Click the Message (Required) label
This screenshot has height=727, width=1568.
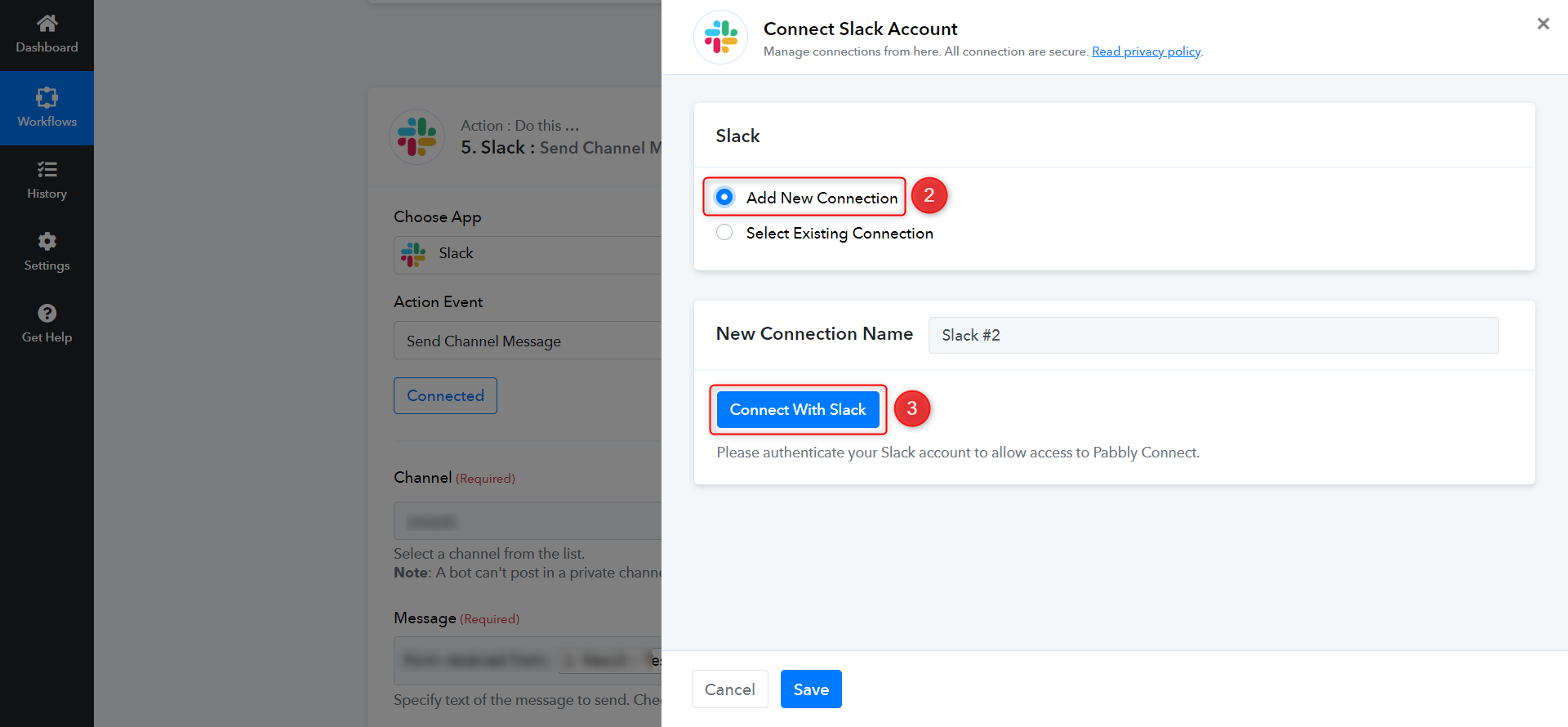point(457,618)
